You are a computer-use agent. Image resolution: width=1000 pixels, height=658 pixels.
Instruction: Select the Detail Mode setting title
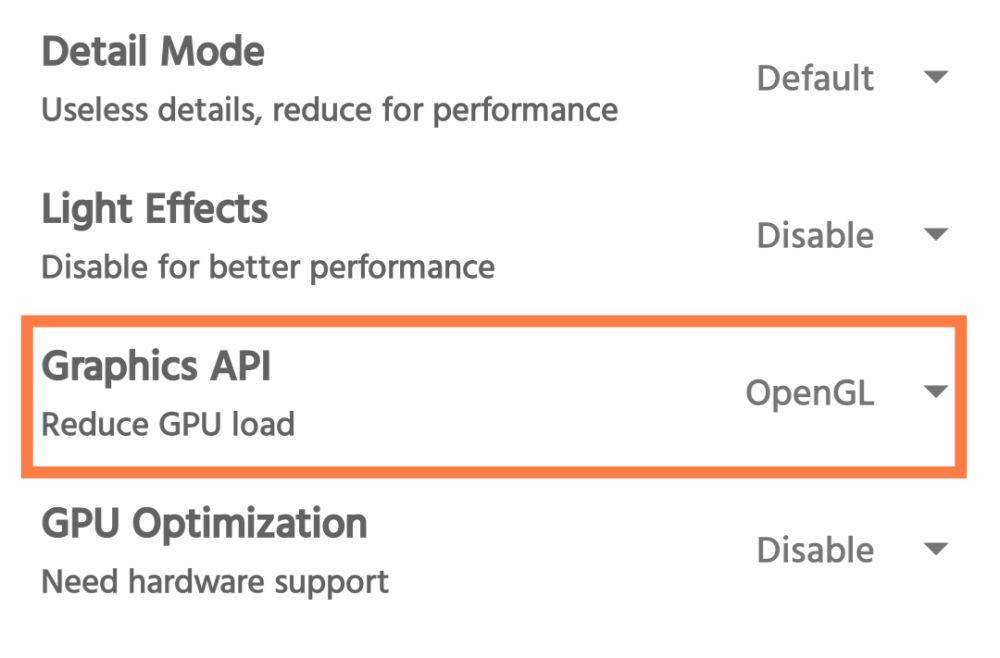click(x=153, y=51)
